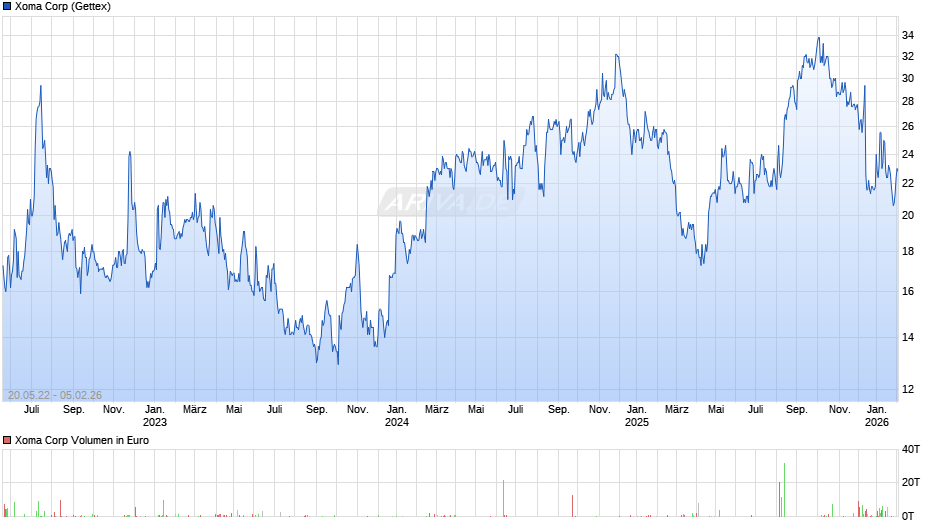This screenshot has width=940, height=526.
Task: Click the date range '20.05.22 - 05.02.26'
Action: [x=55, y=395]
